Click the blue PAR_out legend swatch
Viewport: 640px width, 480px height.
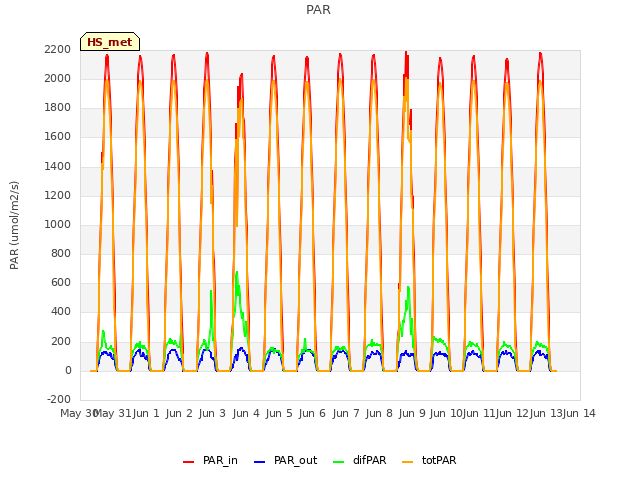259,462
